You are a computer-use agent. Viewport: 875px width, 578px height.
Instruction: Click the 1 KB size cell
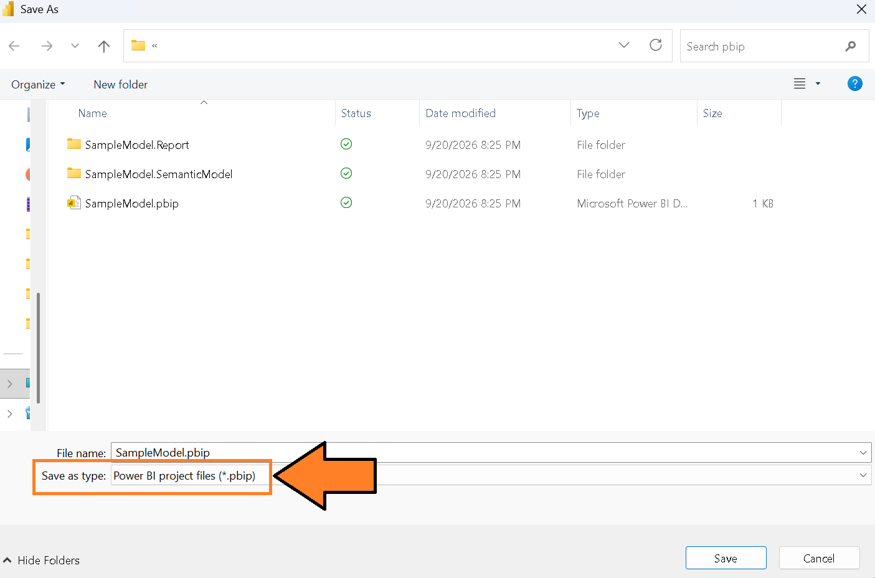[x=762, y=204]
